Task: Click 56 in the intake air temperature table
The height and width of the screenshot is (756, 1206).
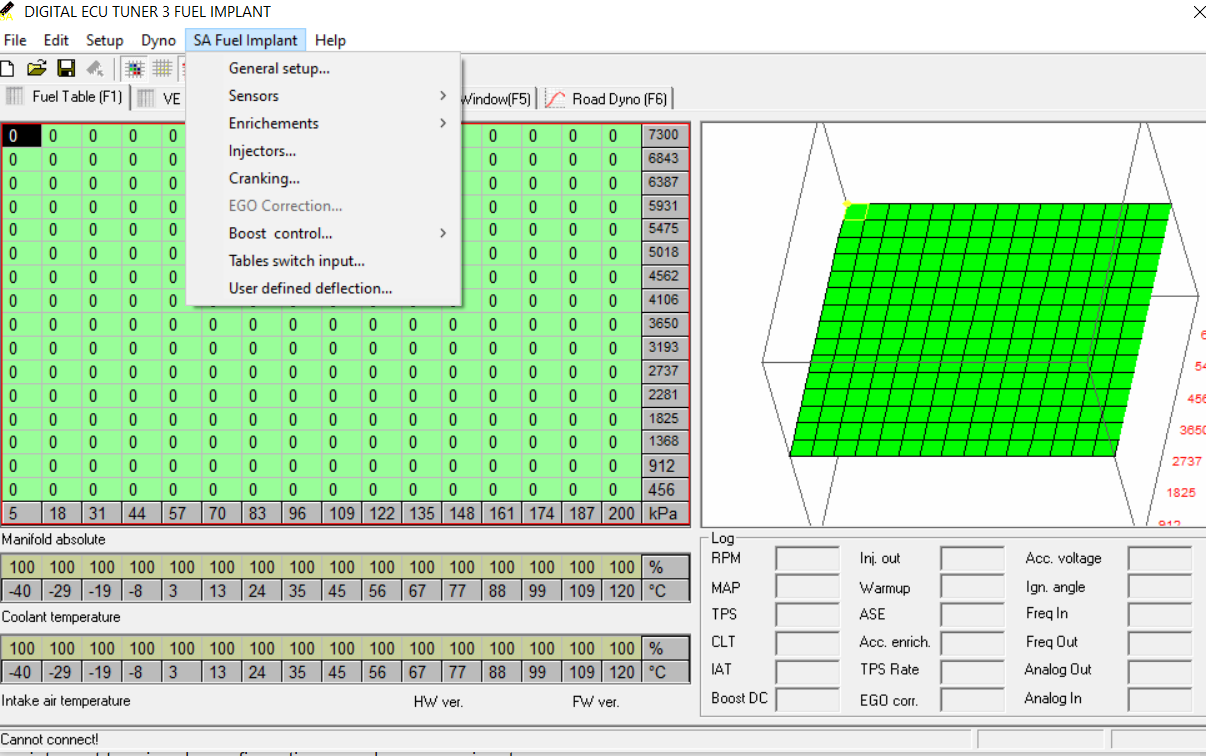Action: 381,672
